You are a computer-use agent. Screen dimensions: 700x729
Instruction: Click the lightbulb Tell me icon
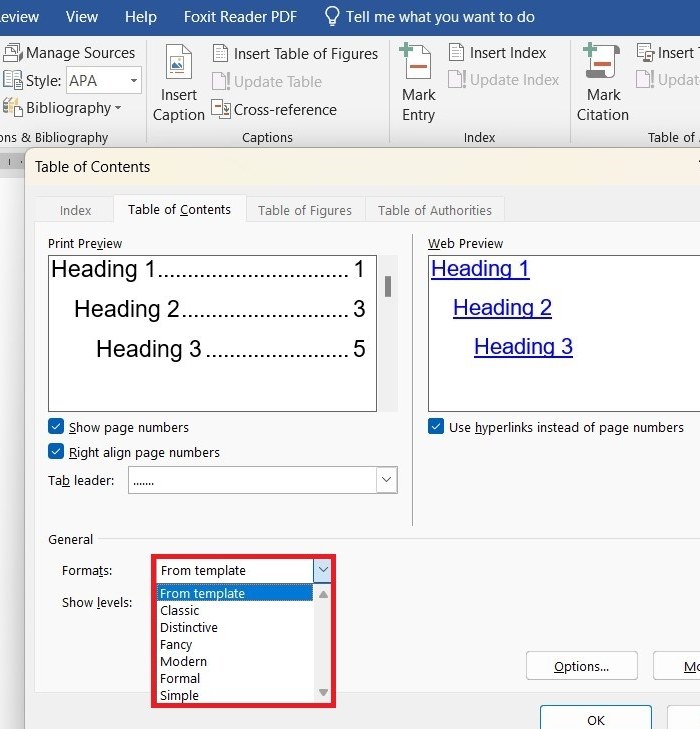[x=332, y=17]
